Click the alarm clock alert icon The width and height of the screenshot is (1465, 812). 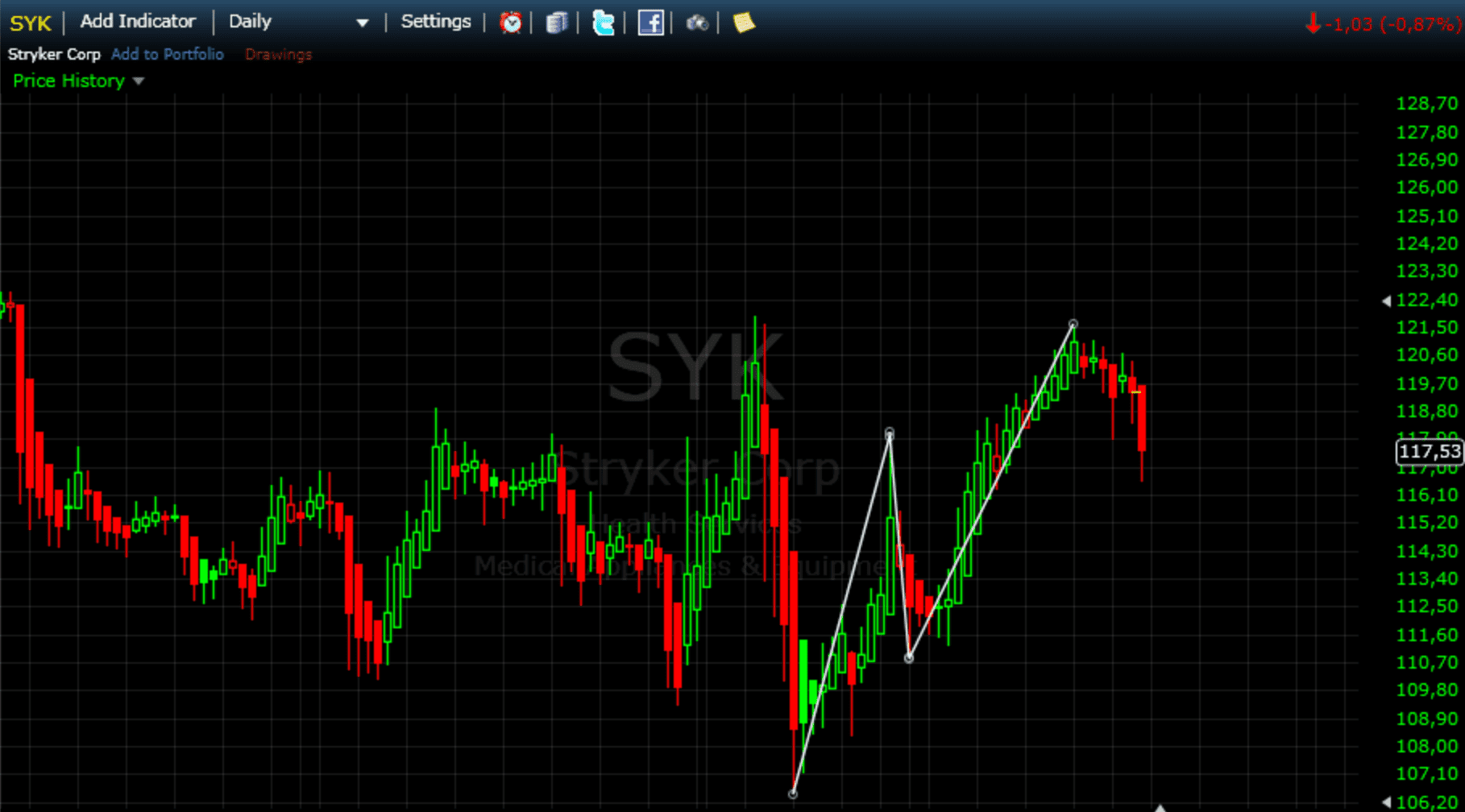(x=510, y=23)
